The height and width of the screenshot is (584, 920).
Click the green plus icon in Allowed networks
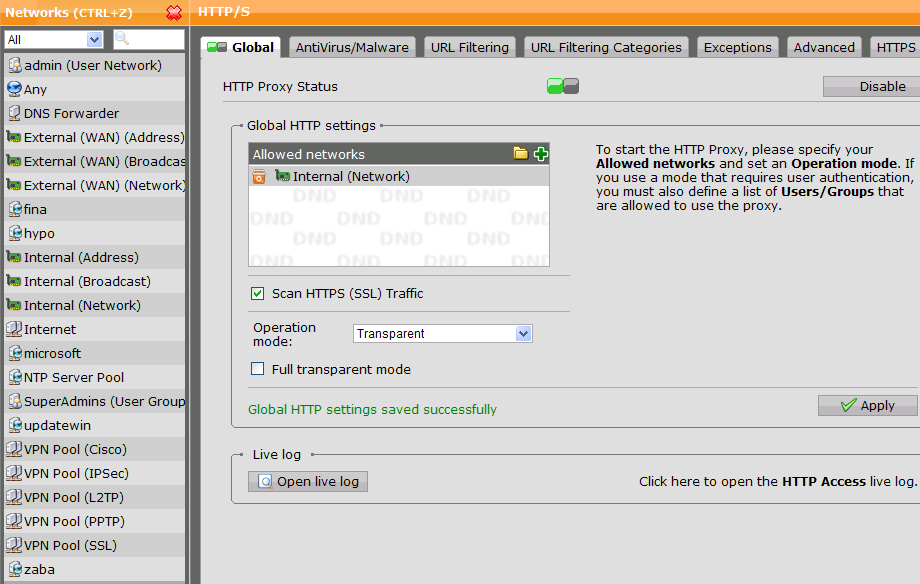tap(541, 153)
